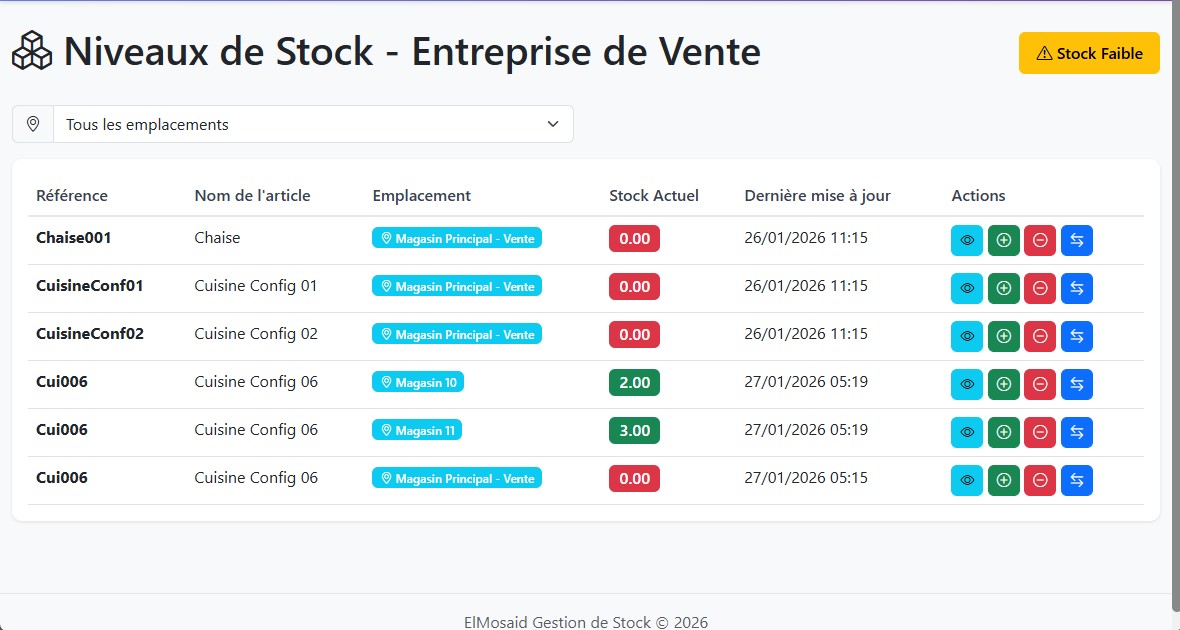1180x630 pixels.
Task: Click the remove stock icon for CuisineConf01
Action: click(x=1040, y=288)
